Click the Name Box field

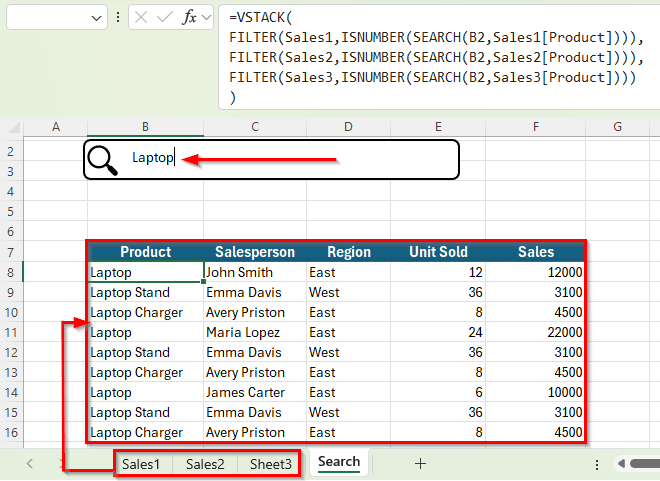coord(57,18)
